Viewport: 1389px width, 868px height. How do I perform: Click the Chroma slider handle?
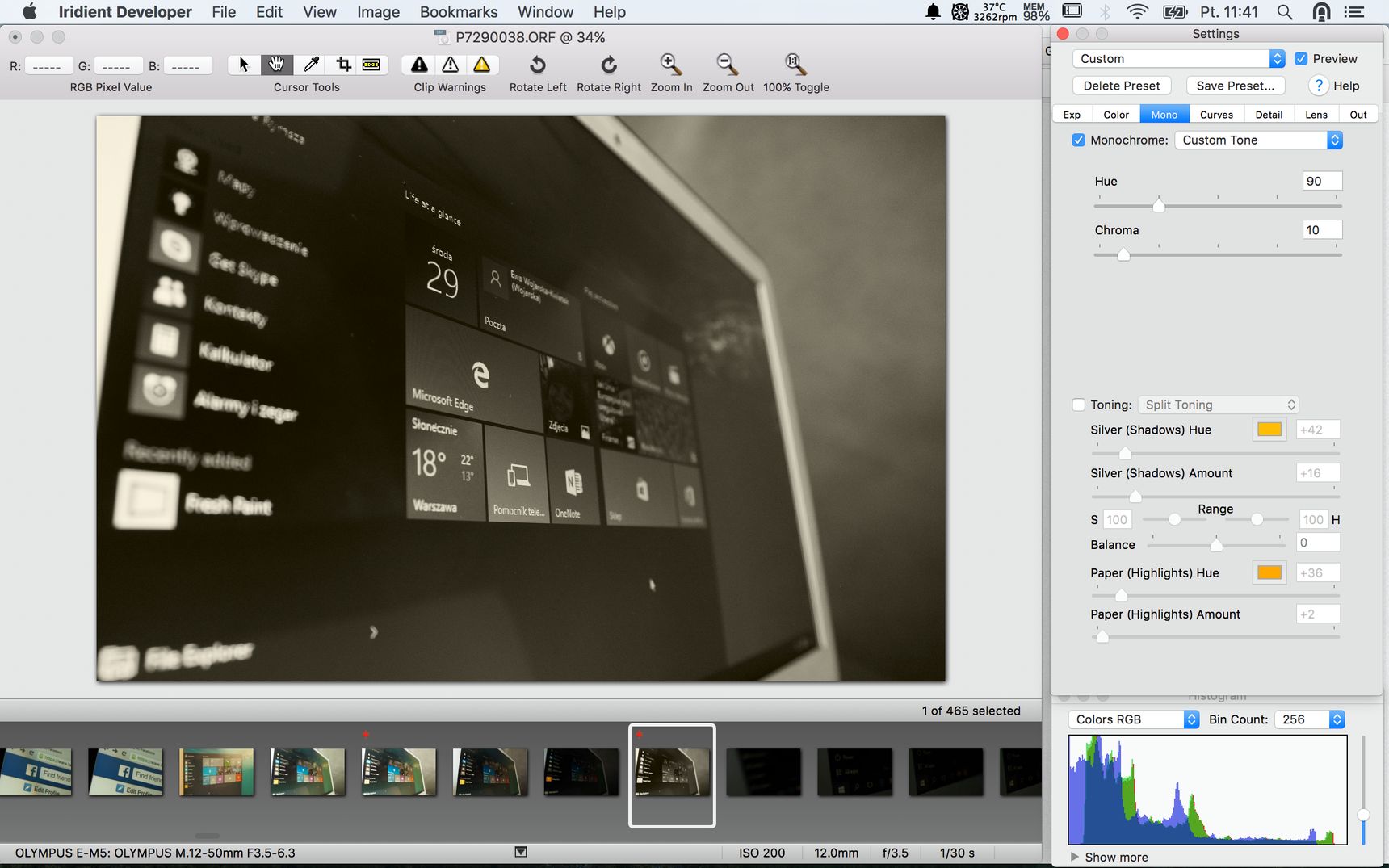click(x=1123, y=254)
